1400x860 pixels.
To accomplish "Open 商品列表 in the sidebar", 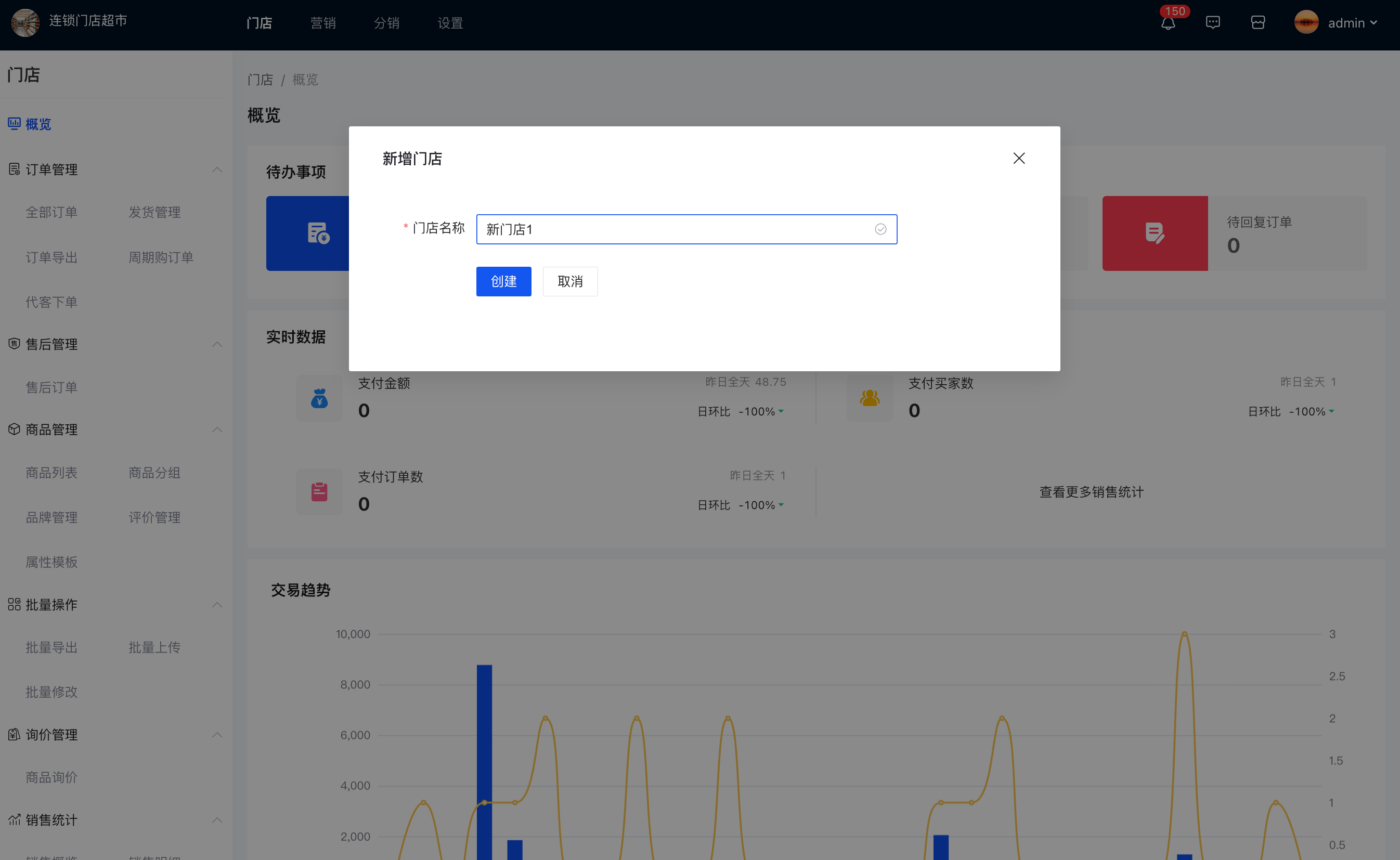I will coord(51,473).
